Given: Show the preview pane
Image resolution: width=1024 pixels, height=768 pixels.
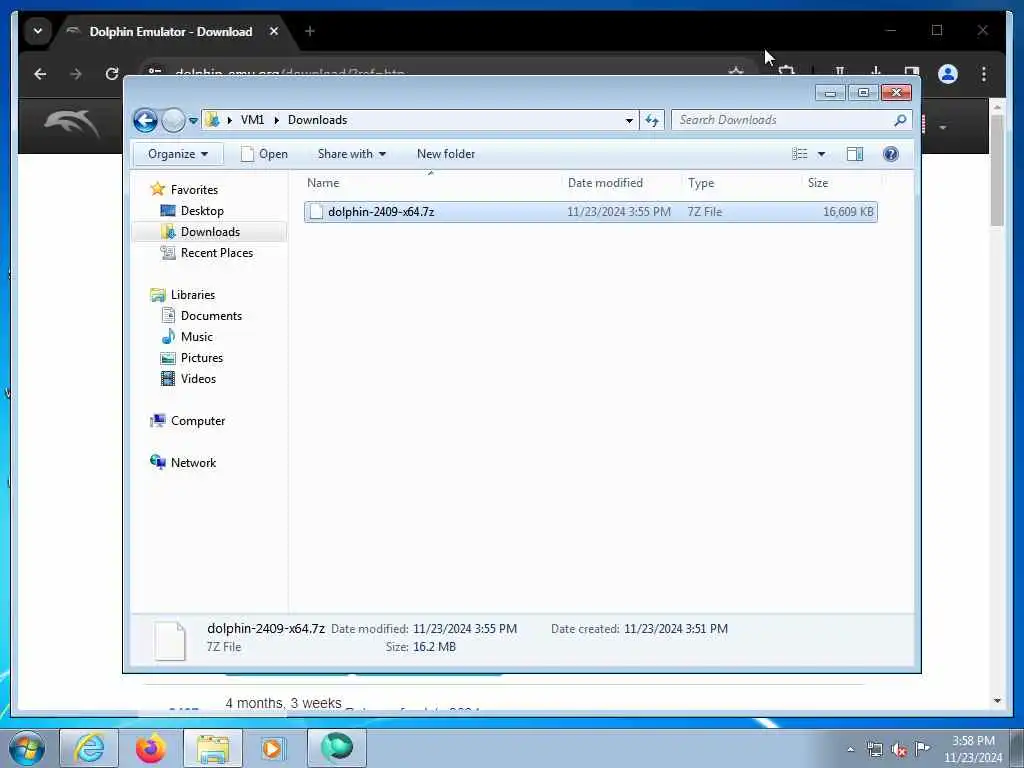Looking at the screenshot, I should 855,154.
